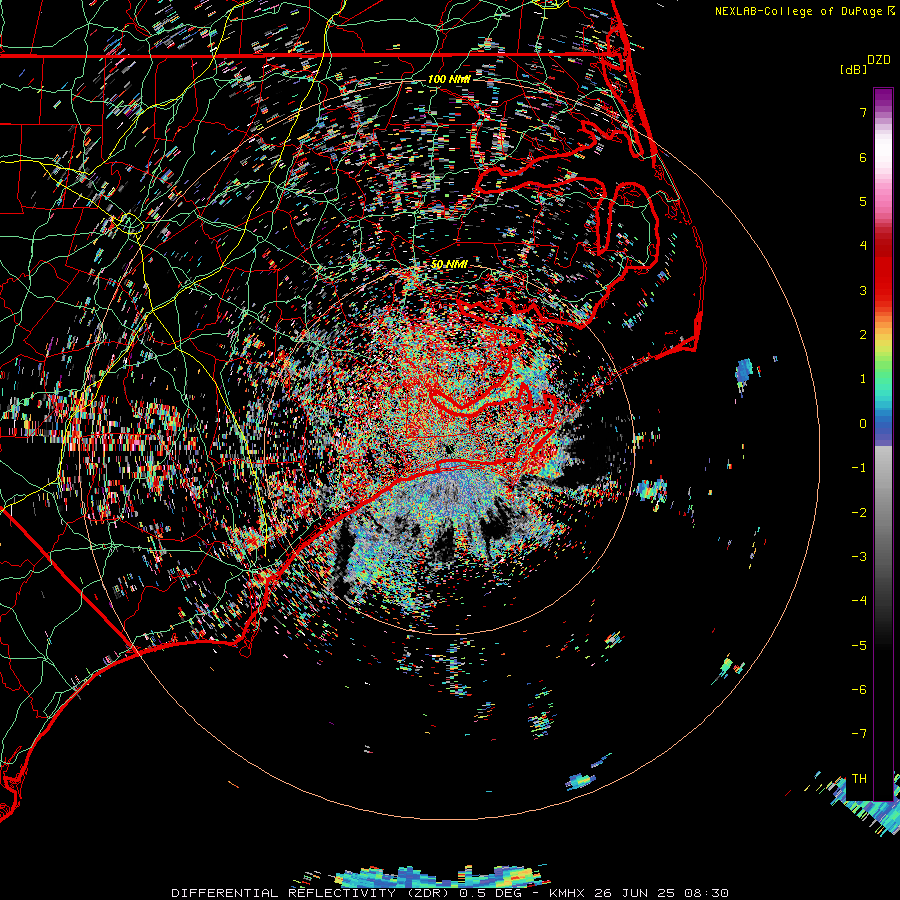900x900 pixels.
Task: Click the NEXLAB-College of DuPage credit text
Action: point(805,11)
